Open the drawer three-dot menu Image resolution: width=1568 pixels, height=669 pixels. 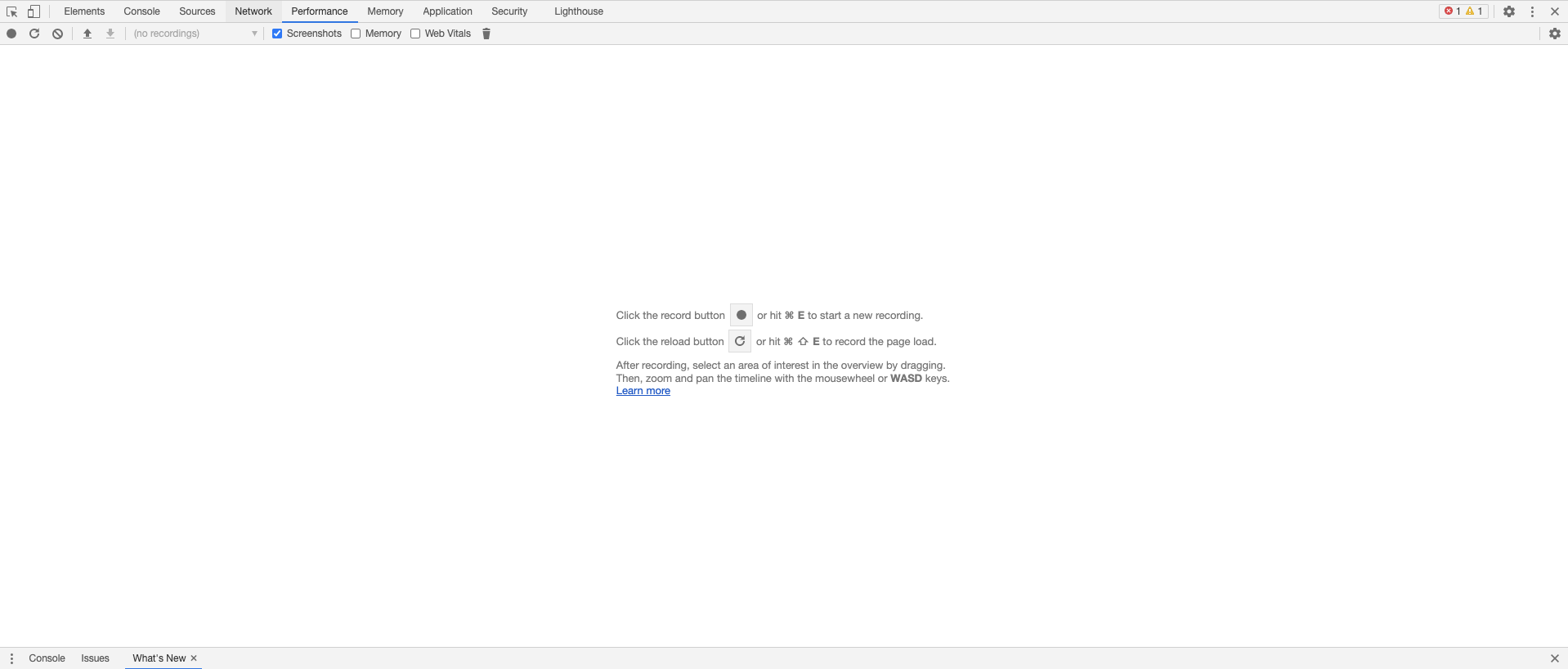(11, 658)
